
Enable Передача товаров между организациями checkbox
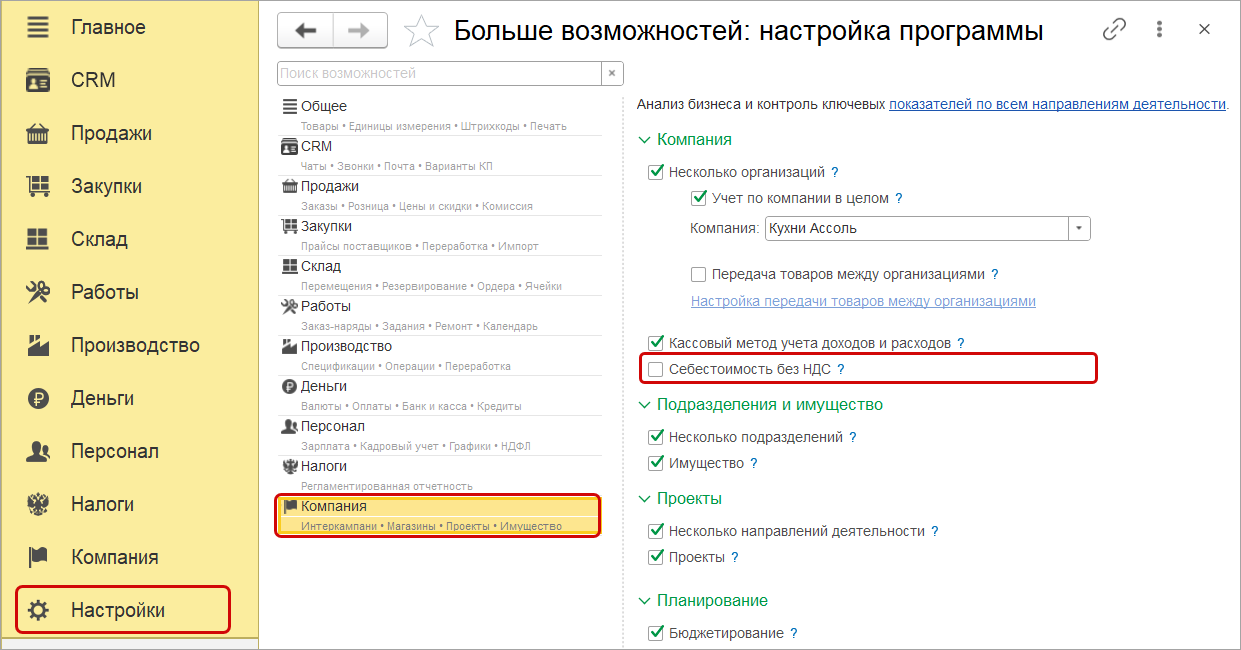pyautogui.click(x=699, y=274)
